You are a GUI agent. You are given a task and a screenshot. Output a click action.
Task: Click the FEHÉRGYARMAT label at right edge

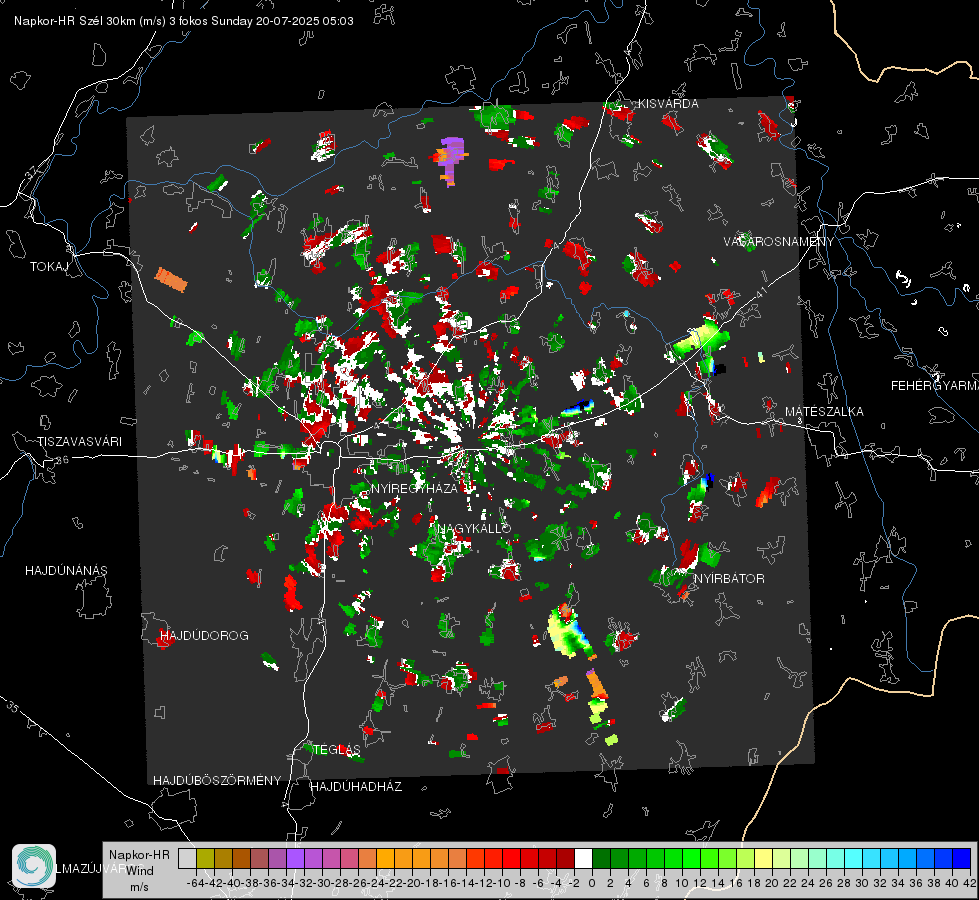pos(935,386)
